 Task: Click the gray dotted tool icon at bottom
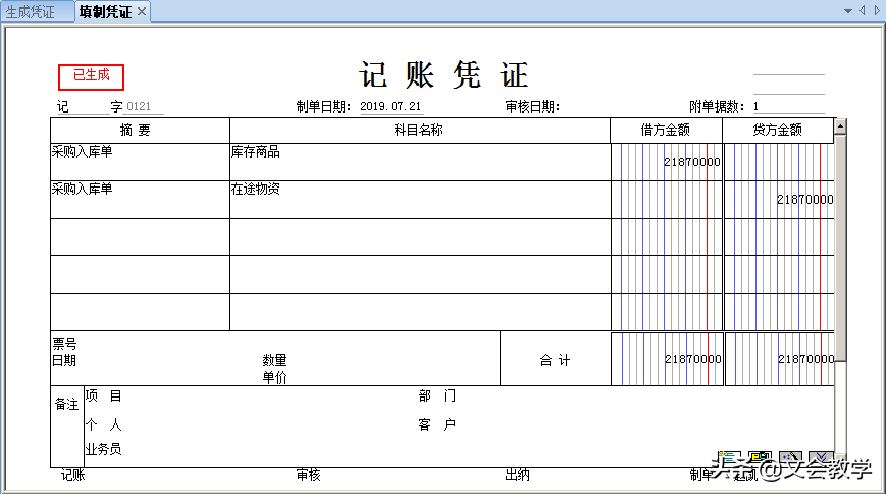point(790,457)
